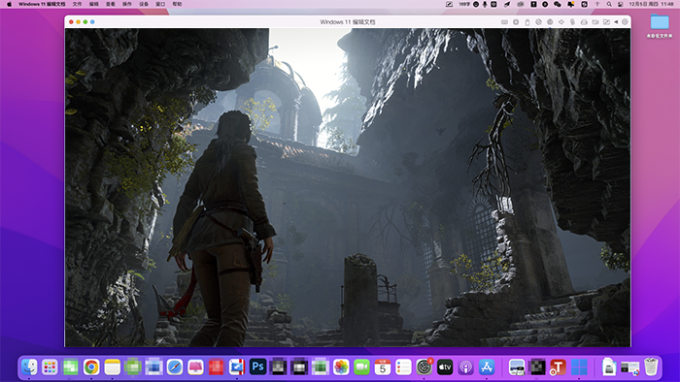
Task: Open System Preferences with red badge
Action: pos(424,367)
